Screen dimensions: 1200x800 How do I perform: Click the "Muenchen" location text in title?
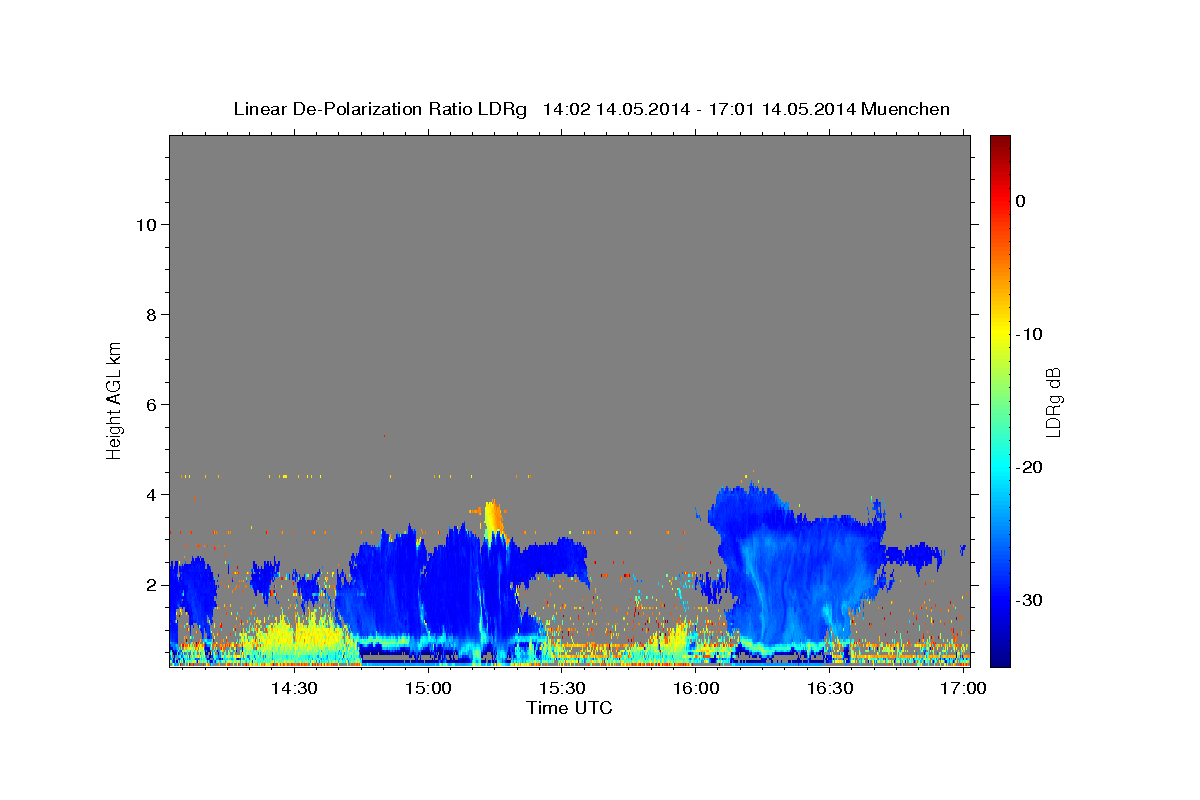coord(906,109)
